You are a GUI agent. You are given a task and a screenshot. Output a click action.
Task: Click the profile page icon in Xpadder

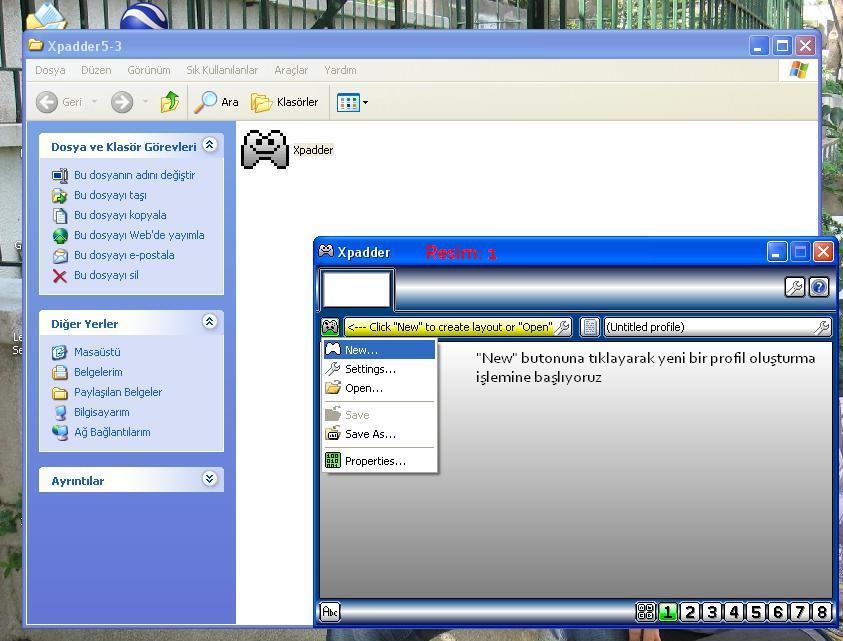[590, 327]
